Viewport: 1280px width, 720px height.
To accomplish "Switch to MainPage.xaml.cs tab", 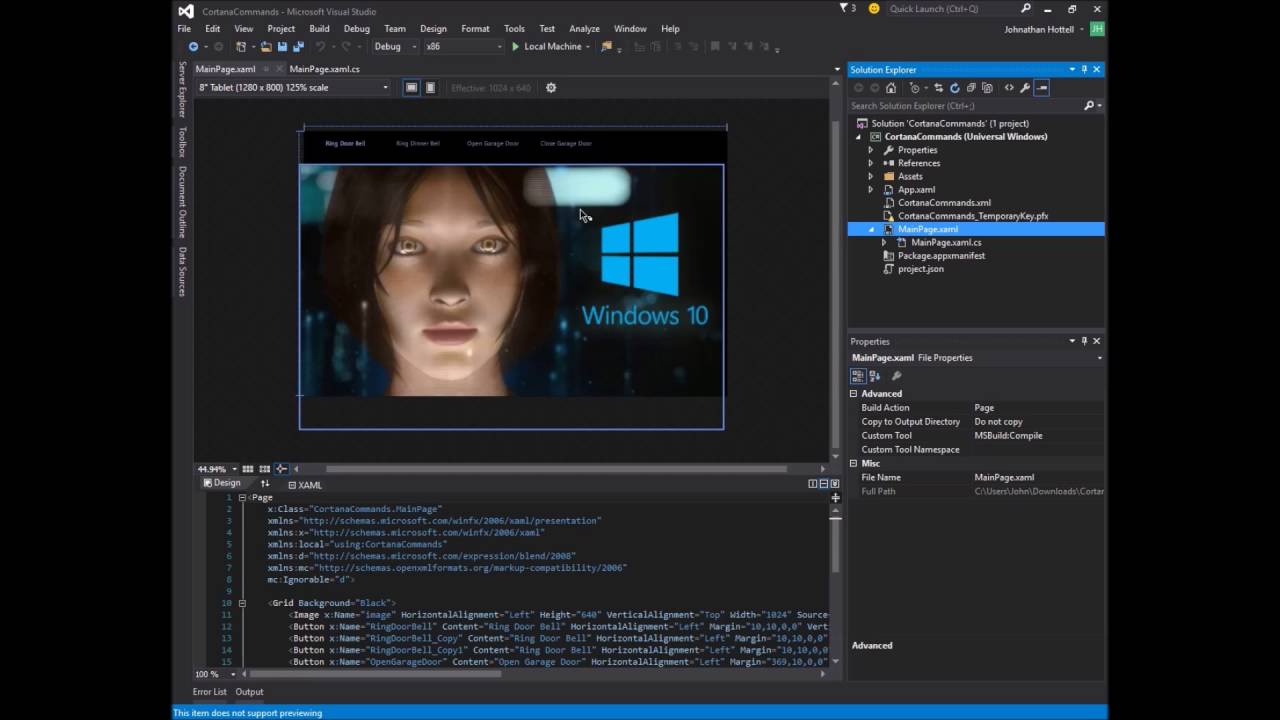I will pyautogui.click(x=324, y=69).
